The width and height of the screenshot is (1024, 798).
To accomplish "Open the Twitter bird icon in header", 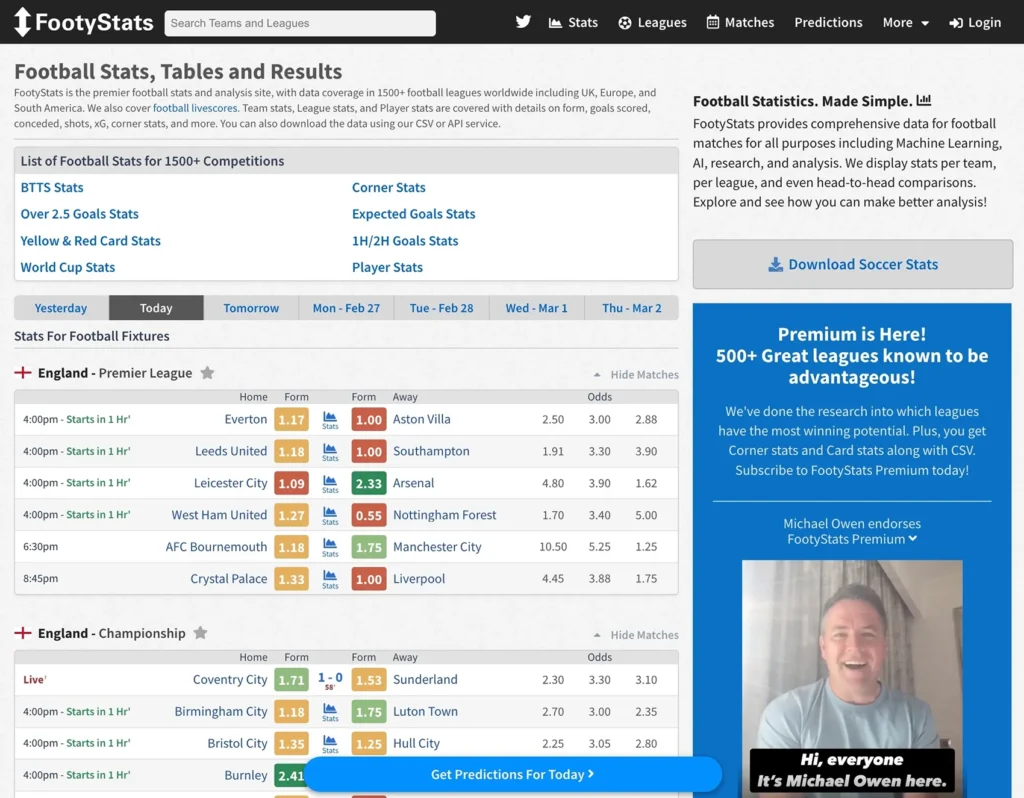I will click(x=523, y=22).
